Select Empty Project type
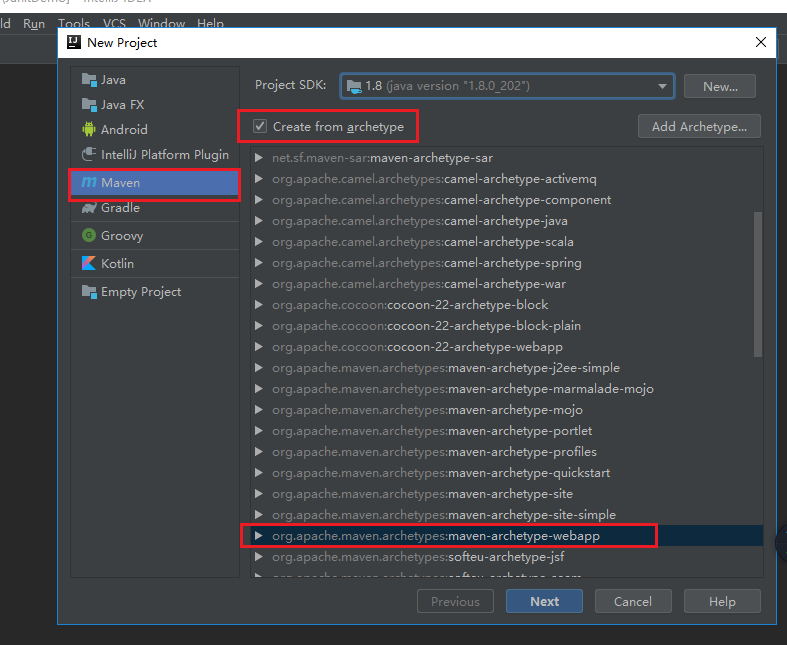 point(155,292)
